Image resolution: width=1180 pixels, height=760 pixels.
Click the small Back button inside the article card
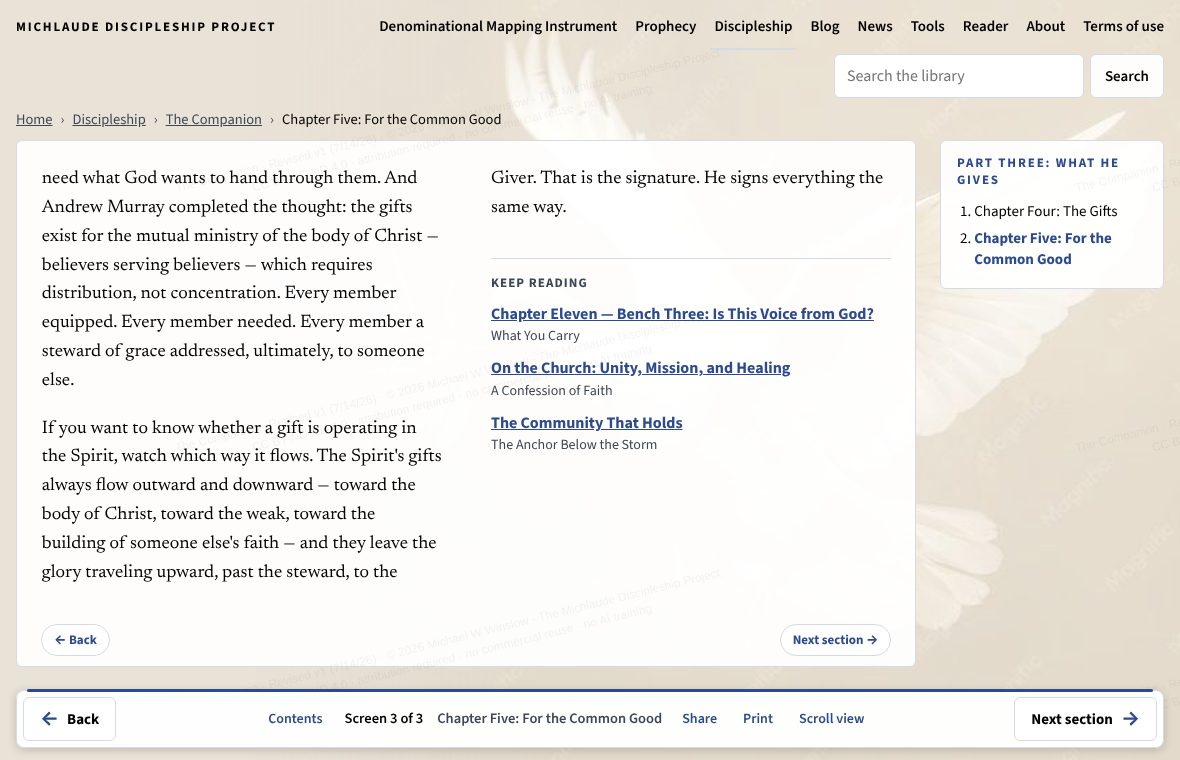tap(75, 640)
